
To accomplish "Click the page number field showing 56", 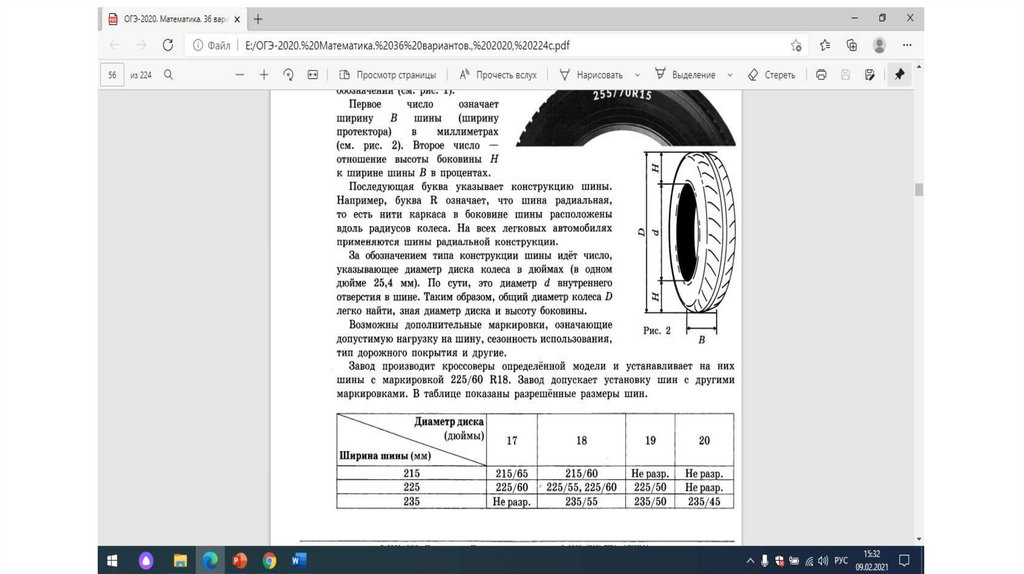I will pyautogui.click(x=112, y=75).
